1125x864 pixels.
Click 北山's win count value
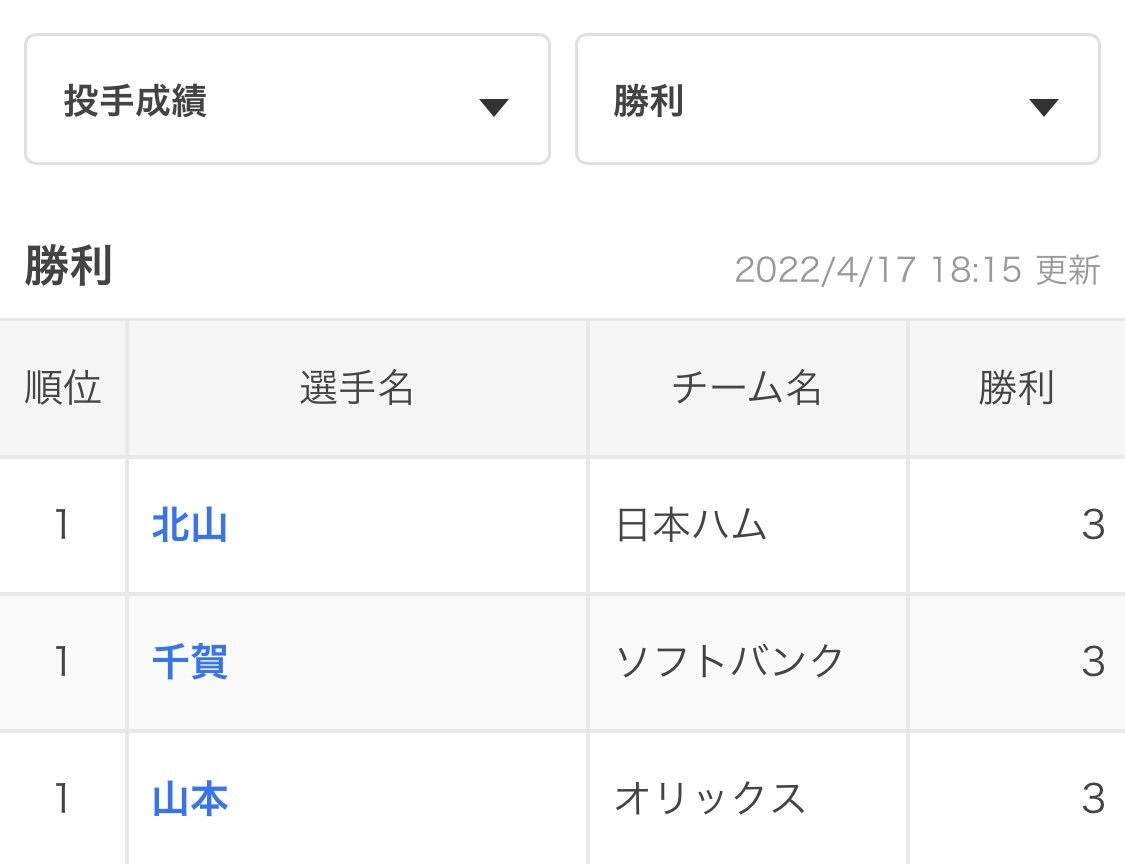1093,525
